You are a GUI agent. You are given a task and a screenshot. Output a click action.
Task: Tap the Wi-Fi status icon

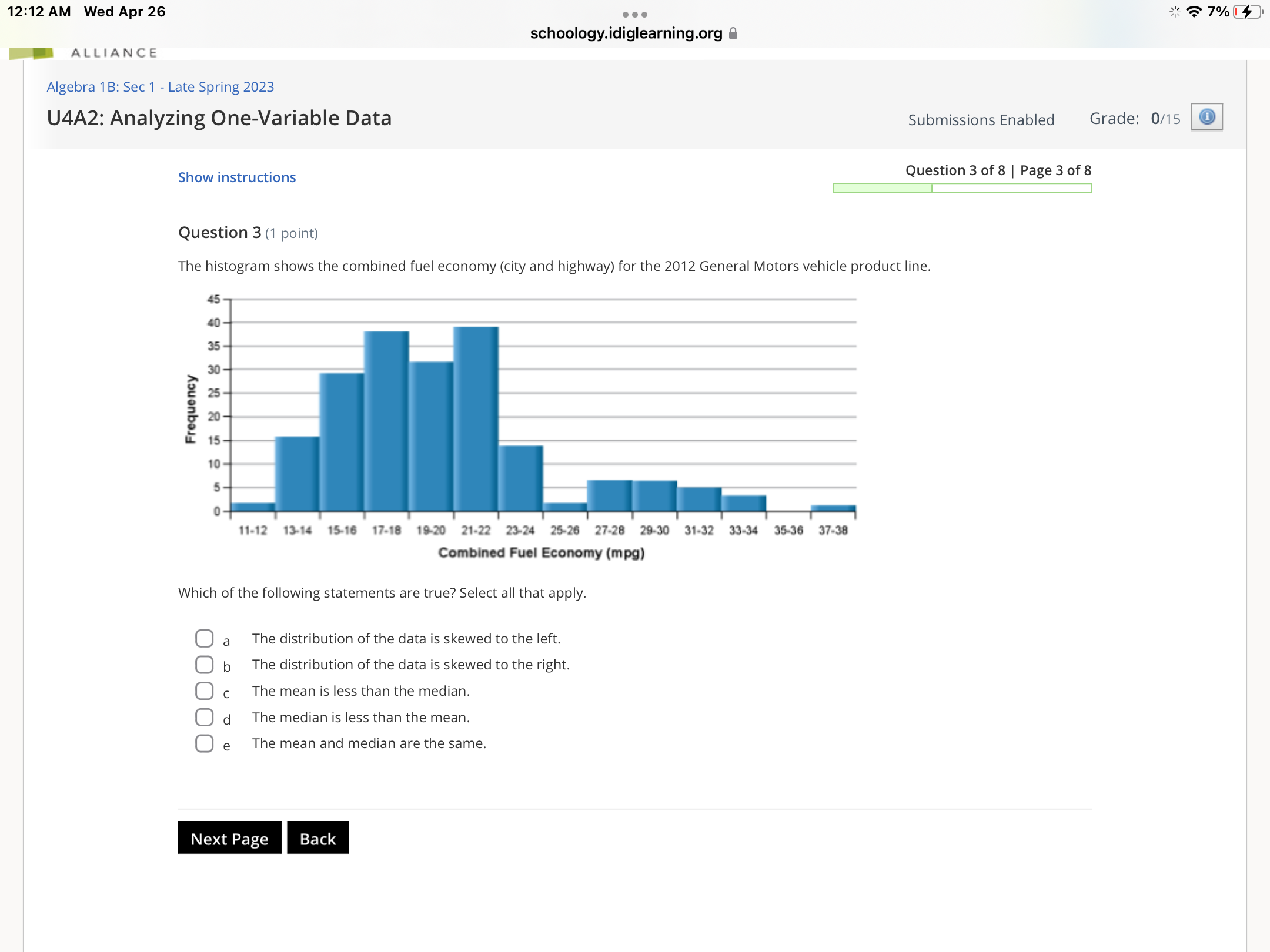(x=1194, y=12)
